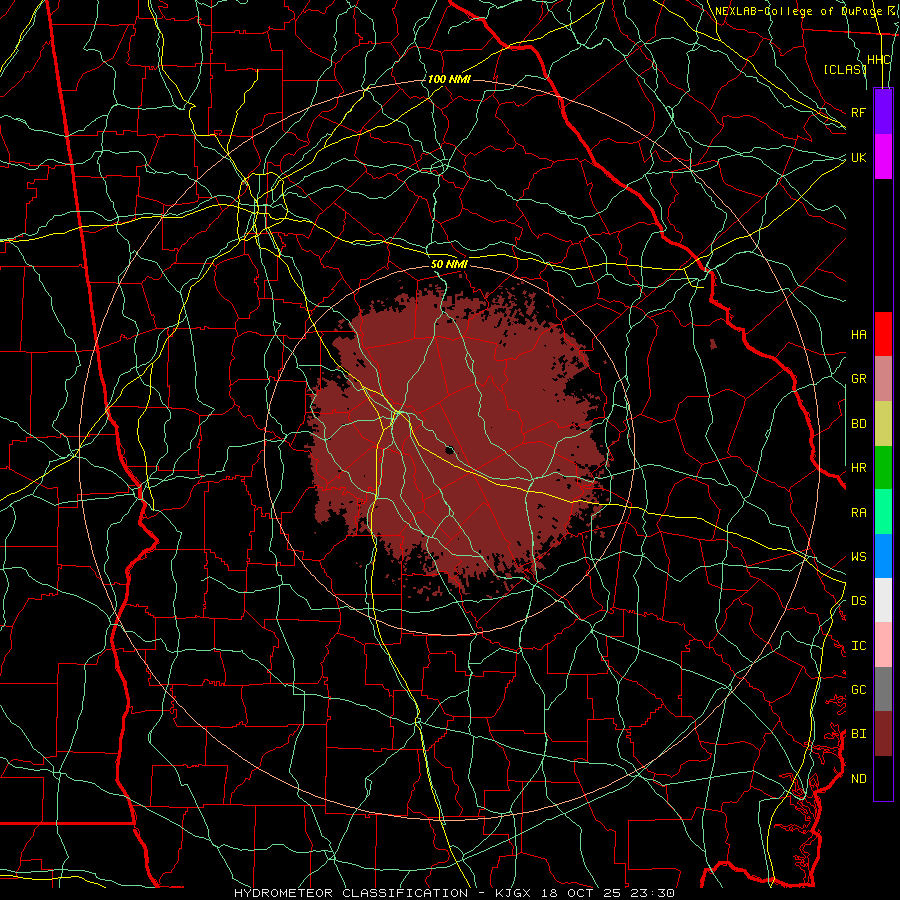Click the BI dark red legend swatch
Screen dimensions: 900x900
(x=883, y=734)
